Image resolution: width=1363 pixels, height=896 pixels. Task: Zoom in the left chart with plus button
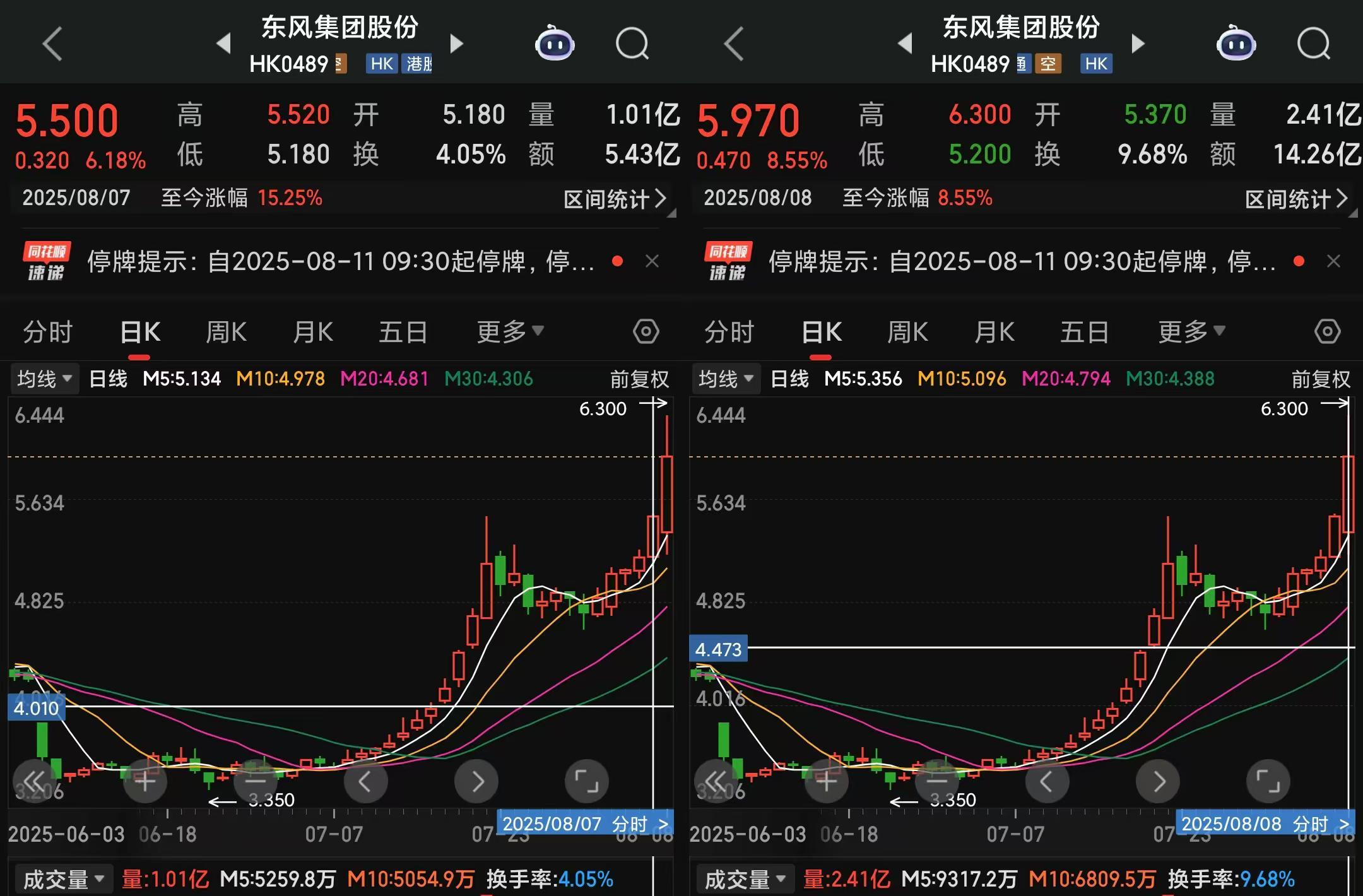click(x=145, y=781)
